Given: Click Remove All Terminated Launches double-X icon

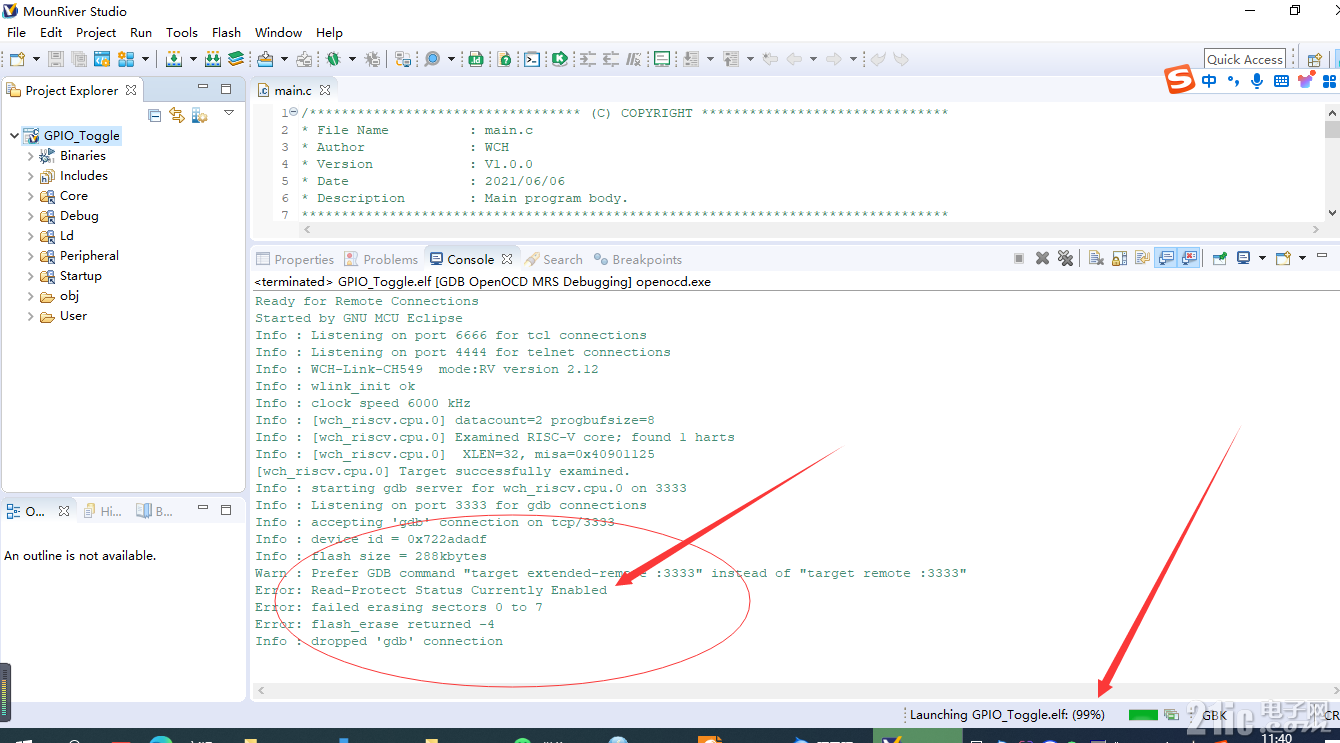Looking at the screenshot, I should point(1065,258).
